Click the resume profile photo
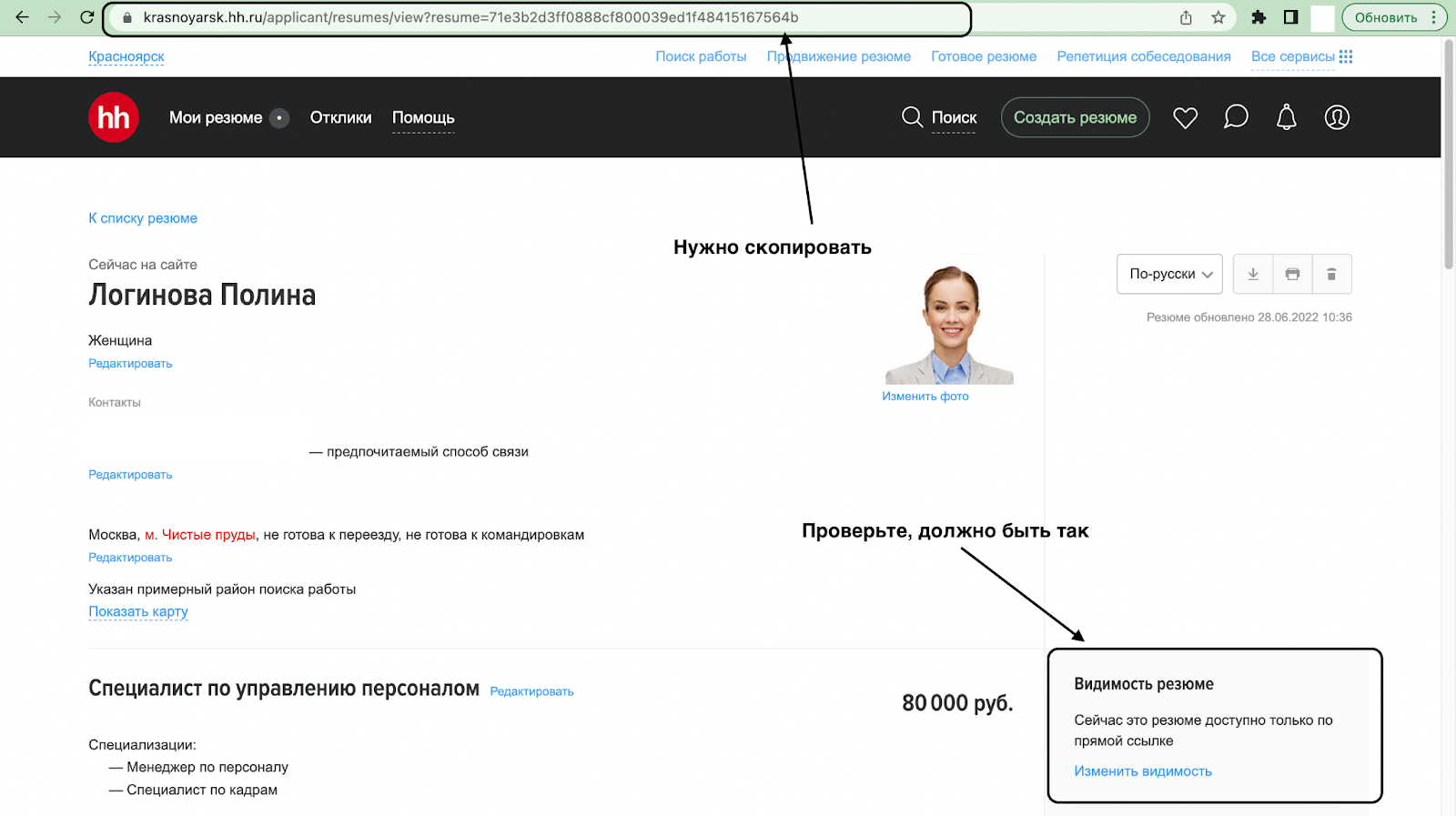 949,324
